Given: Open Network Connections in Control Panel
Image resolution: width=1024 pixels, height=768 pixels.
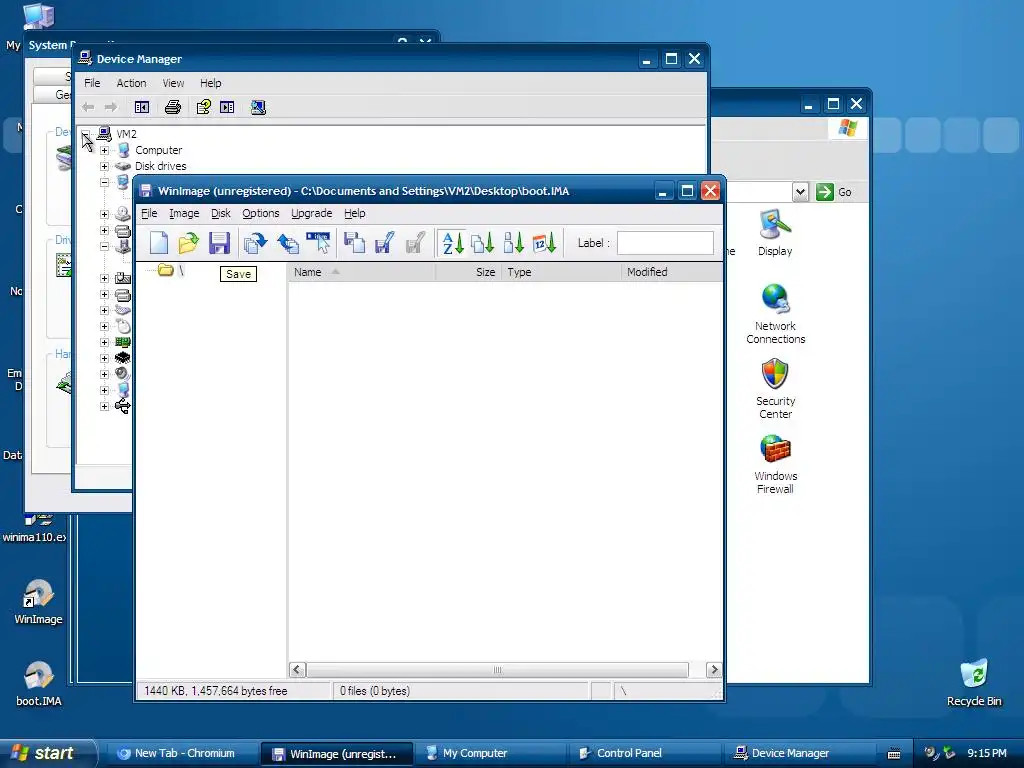Looking at the screenshot, I should pos(775,314).
